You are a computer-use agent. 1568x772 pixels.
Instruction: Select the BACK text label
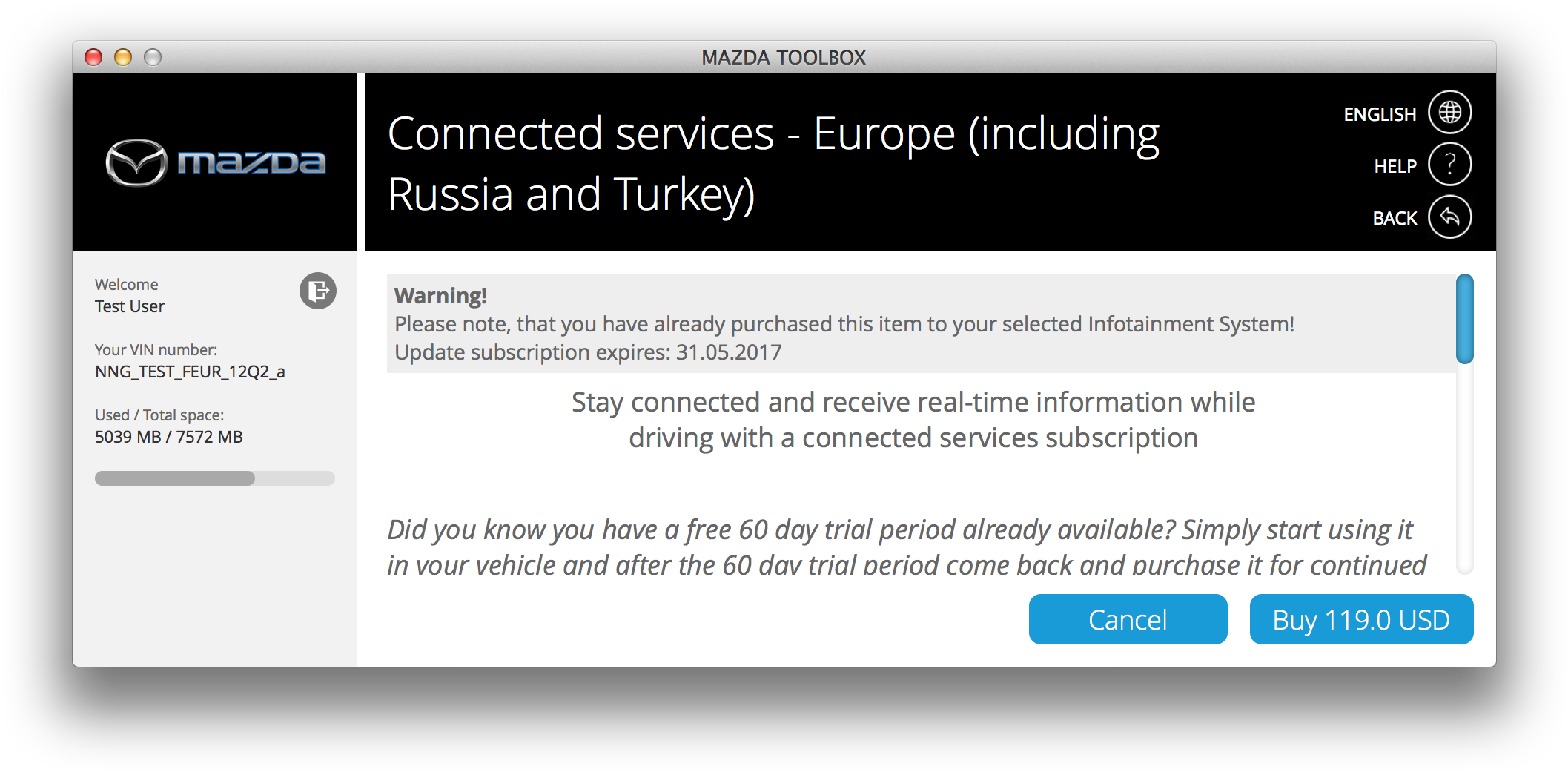click(1395, 218)
